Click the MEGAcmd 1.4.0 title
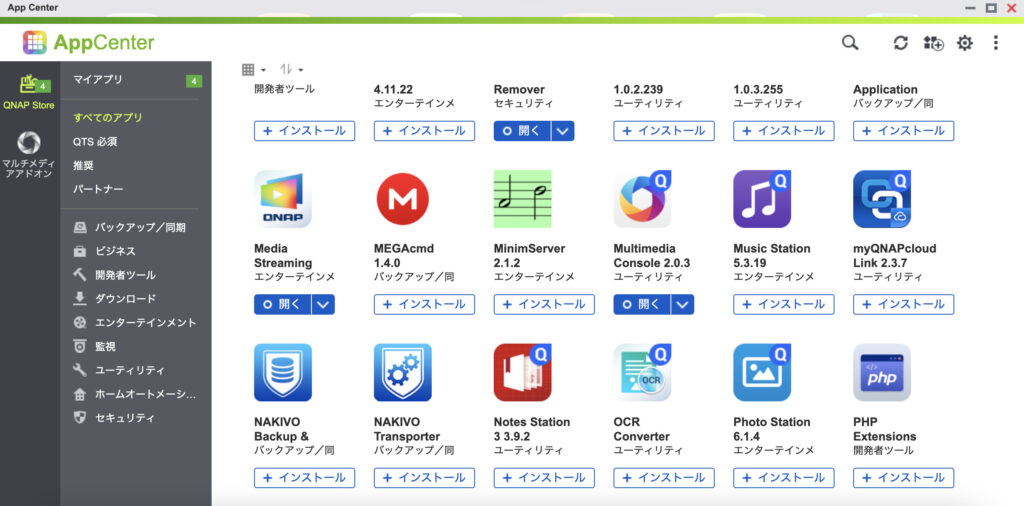This screenshot has width=1024, height=506. point(404,256)
